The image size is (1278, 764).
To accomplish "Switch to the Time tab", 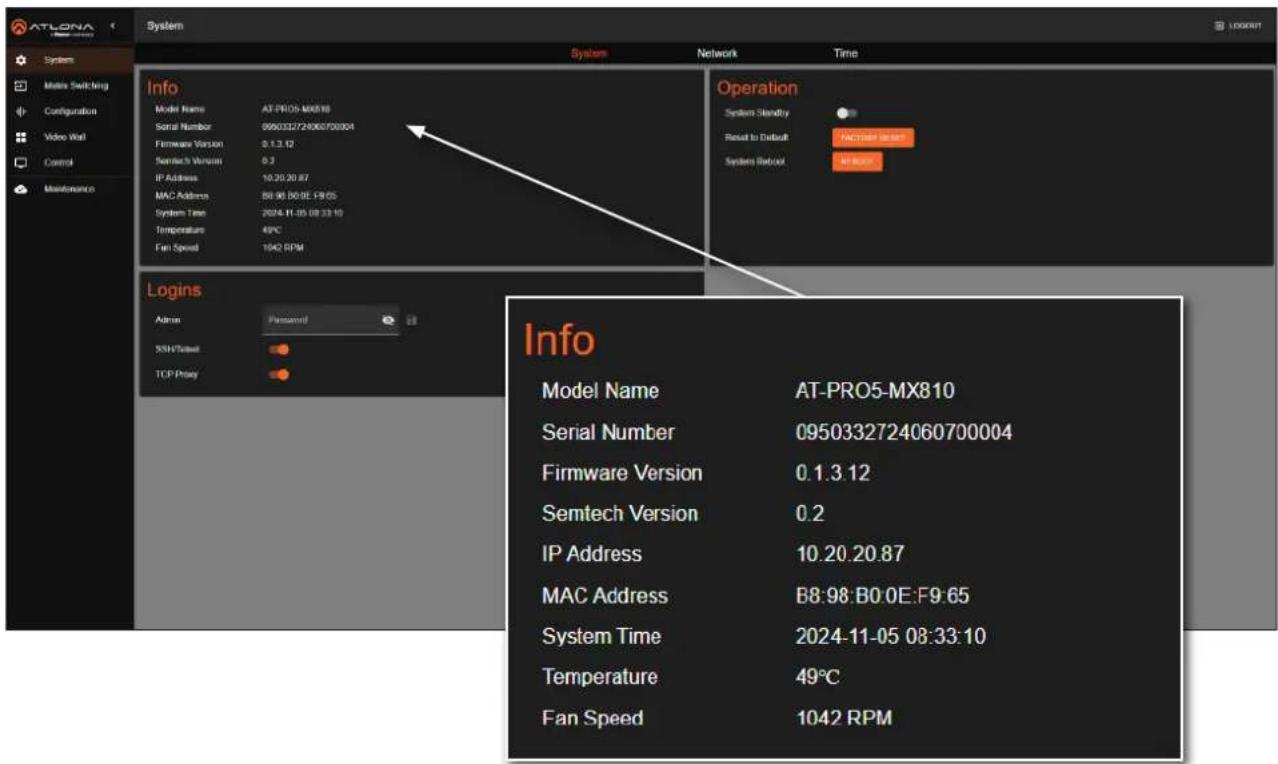I will [x=845, y=53].
